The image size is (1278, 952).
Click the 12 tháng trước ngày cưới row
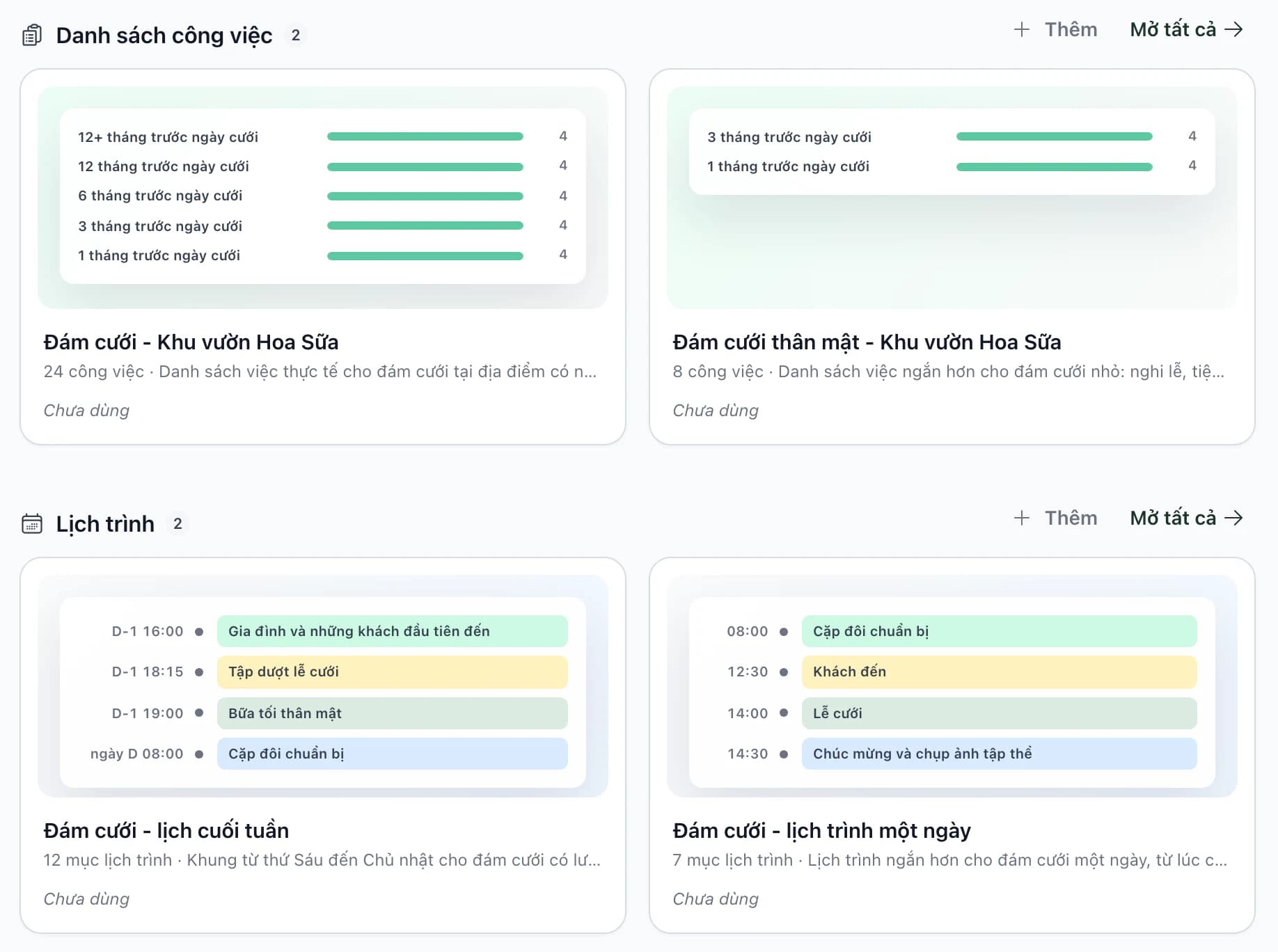[322, 166]
